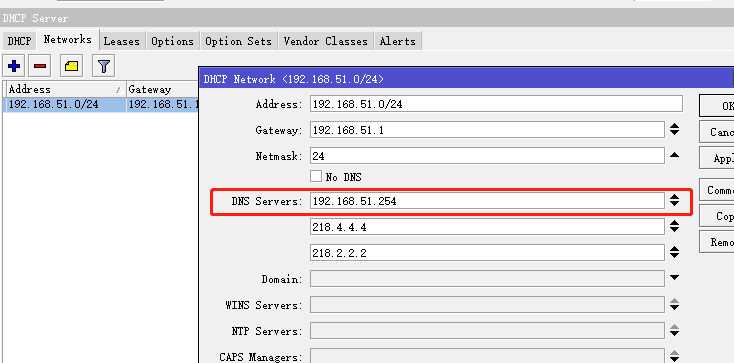Viewport: 734px width, 363px height.
Task: Toggle arrows beside DNS server 218.2.2.2
Action: tap(674, 253)
